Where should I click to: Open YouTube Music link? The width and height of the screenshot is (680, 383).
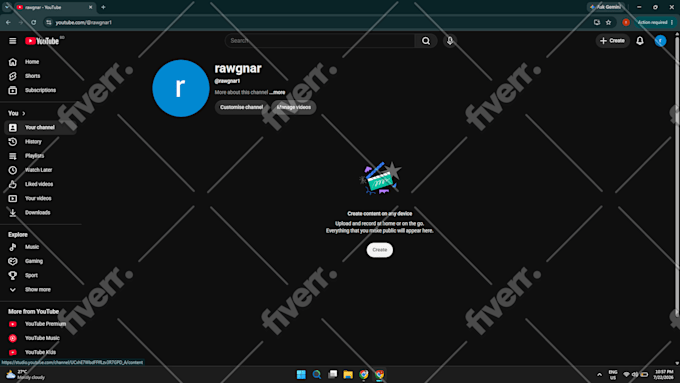pos(41,338)
